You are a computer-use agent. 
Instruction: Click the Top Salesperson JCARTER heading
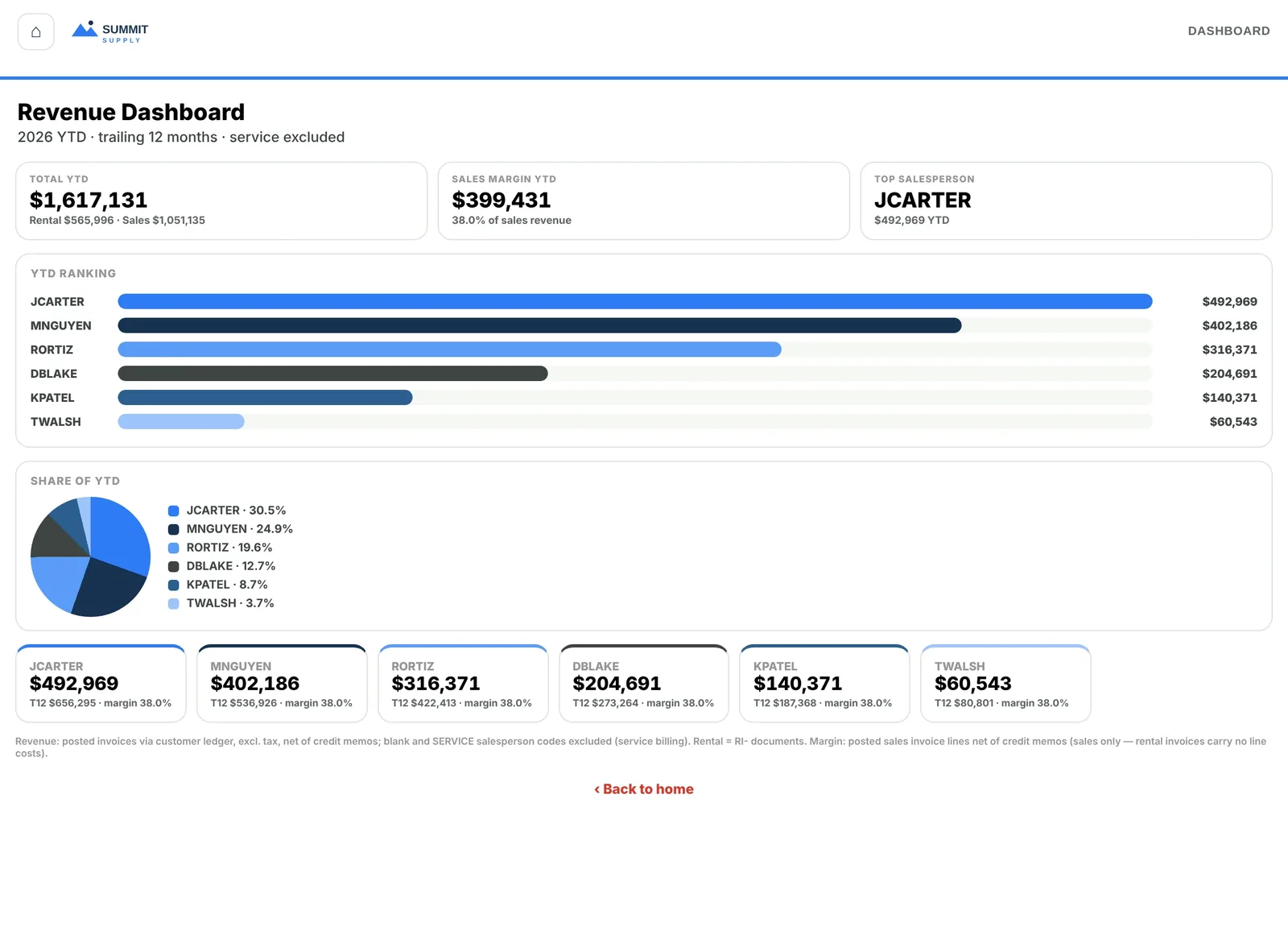coord(923,200)
